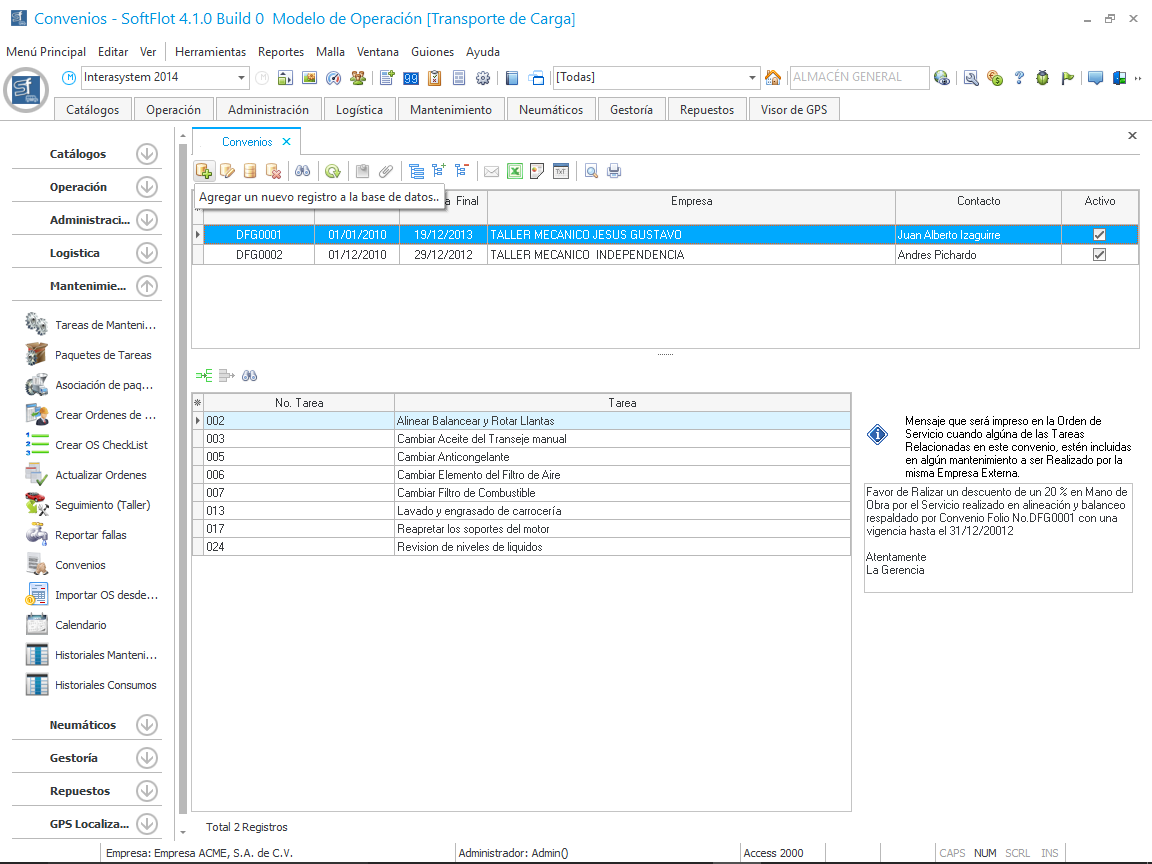This screenshot has width=1152, height=864.
Task: Click the delete record icon in the Convenios toolbar
Action: (x=273, y=171)
